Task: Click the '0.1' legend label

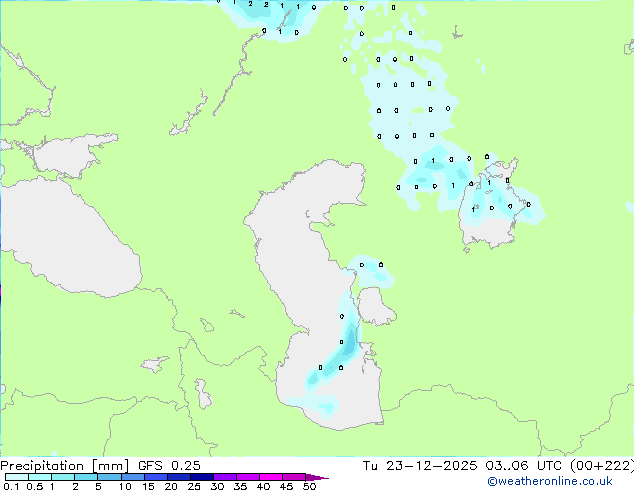Action: pyautogui.click(x=11, y=486)
